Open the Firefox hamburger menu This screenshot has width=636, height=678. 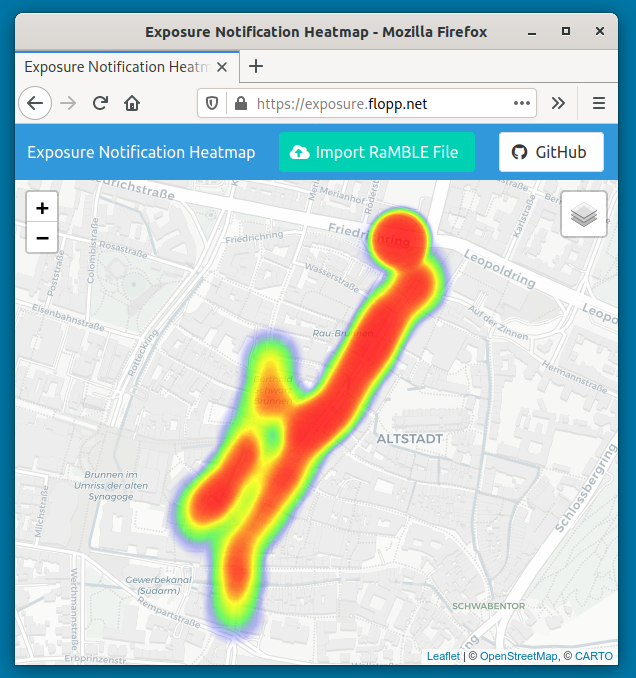pos(598,103)
